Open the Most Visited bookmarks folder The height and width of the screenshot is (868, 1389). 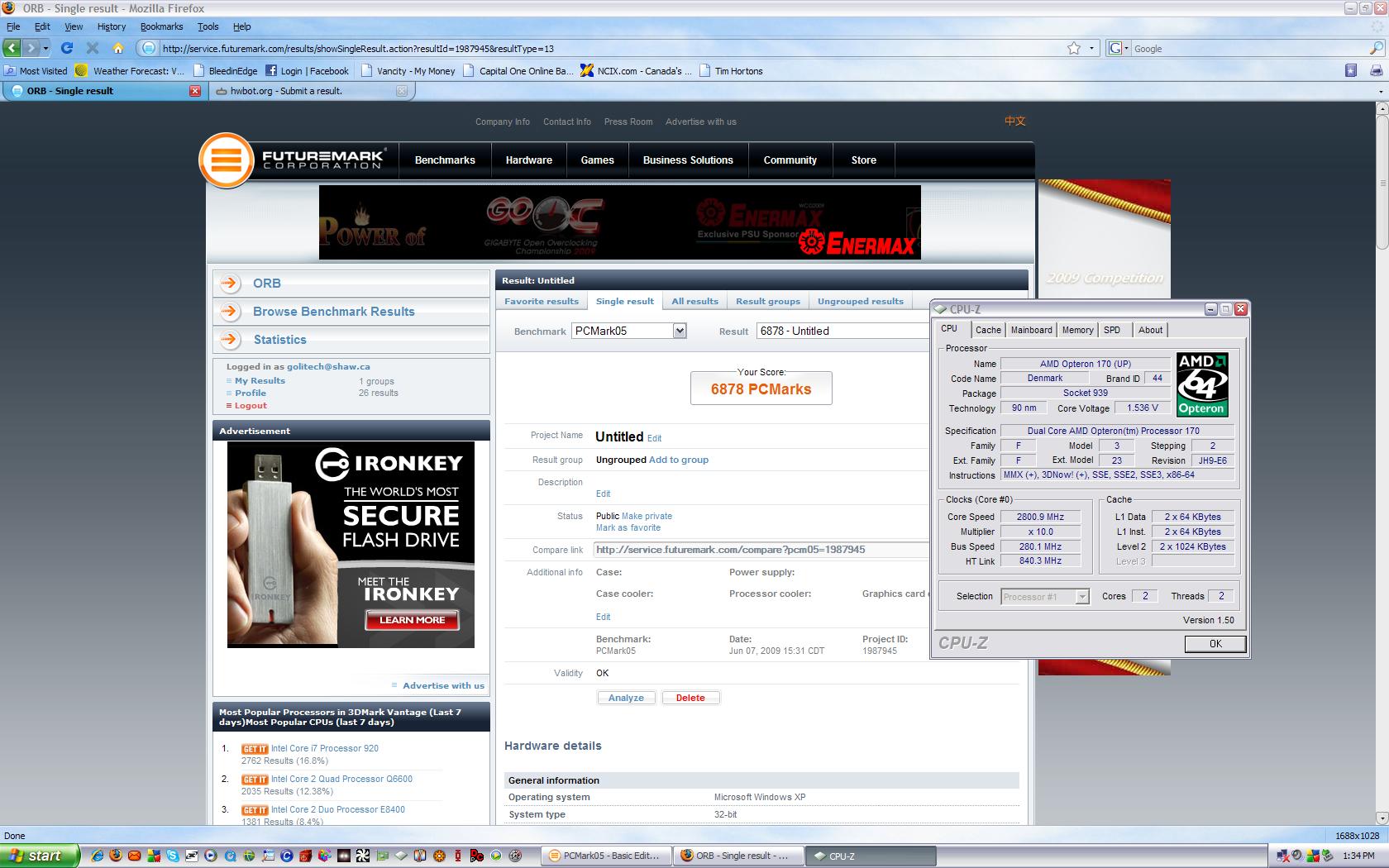tap(36, 71)
